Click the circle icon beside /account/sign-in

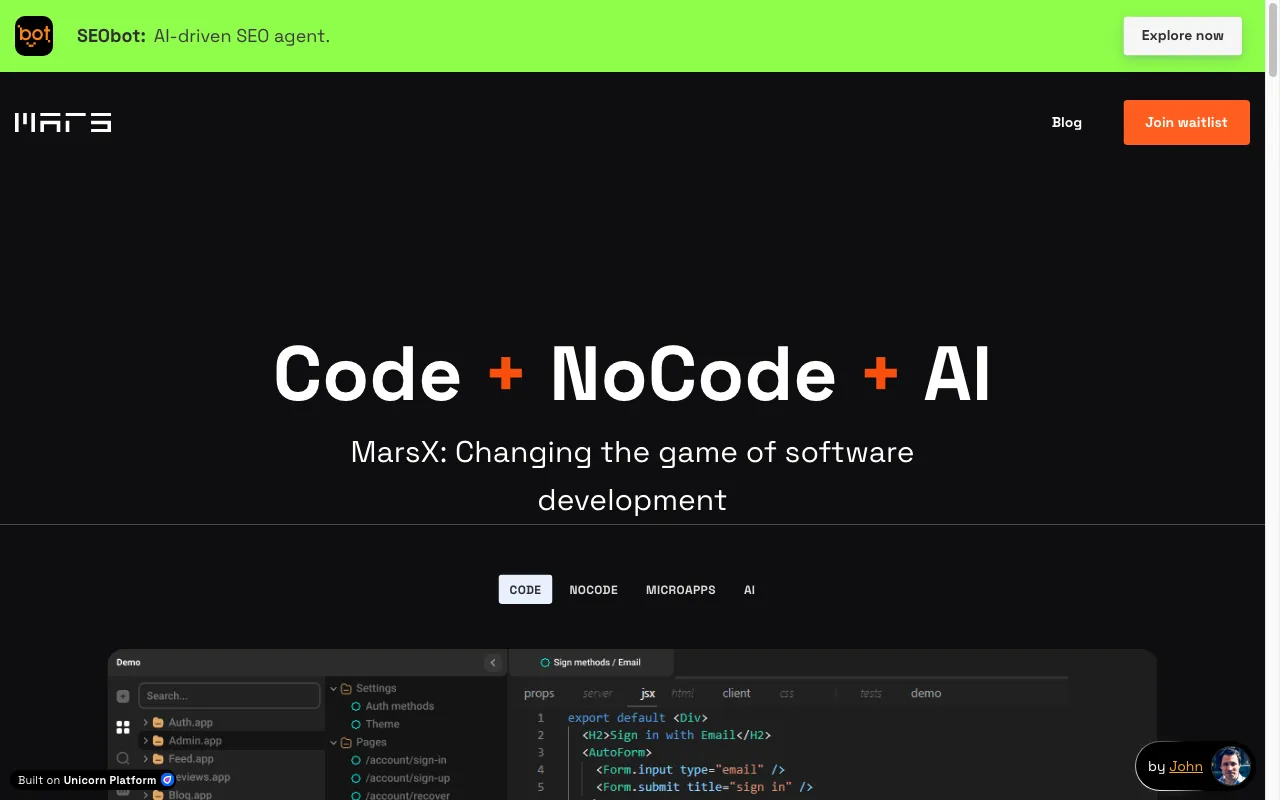(x=356, y=760)
